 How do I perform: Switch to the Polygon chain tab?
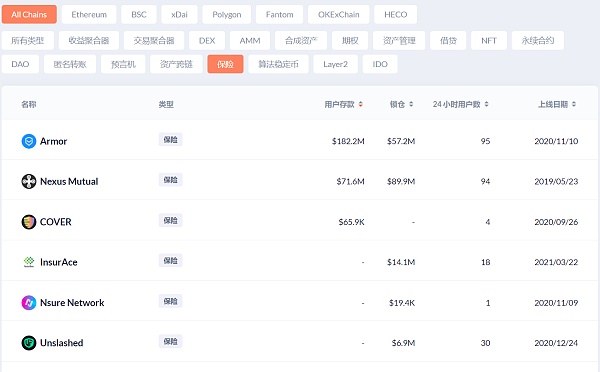227,15
